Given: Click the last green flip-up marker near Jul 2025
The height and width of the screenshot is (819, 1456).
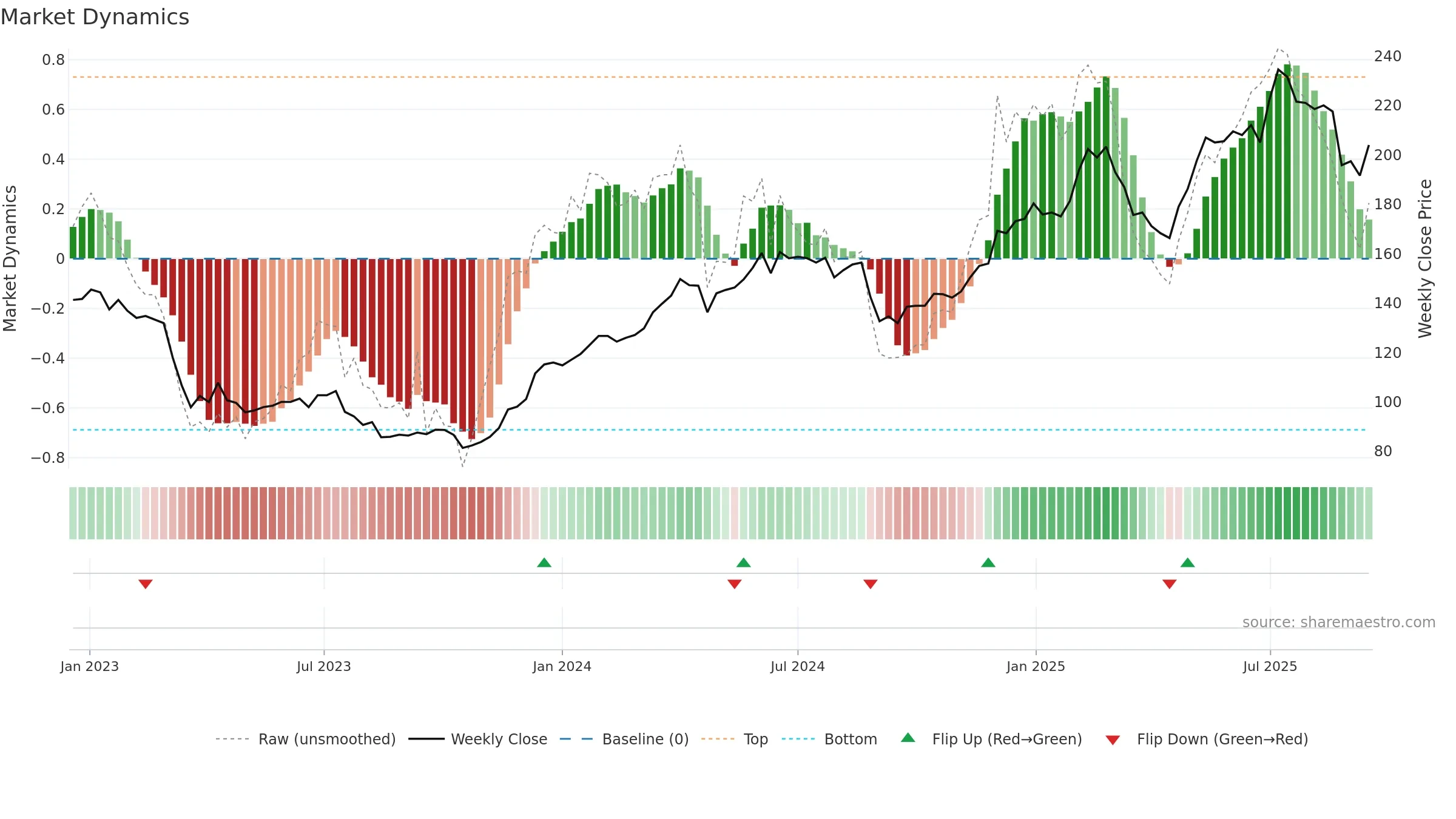Looking at the screenshot, I should (x=1188, y=562).
